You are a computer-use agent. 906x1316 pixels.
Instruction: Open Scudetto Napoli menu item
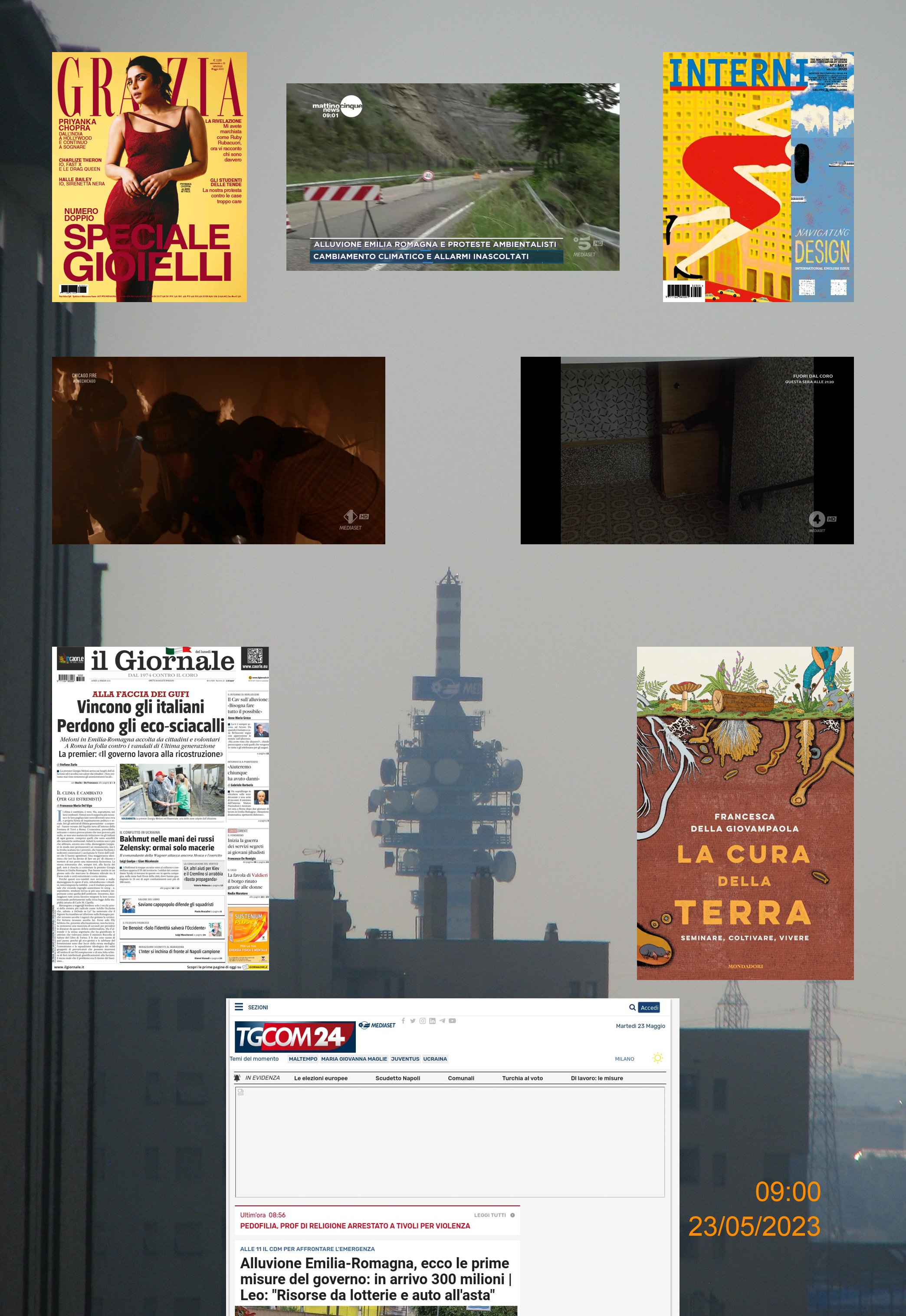[397, 1078]
